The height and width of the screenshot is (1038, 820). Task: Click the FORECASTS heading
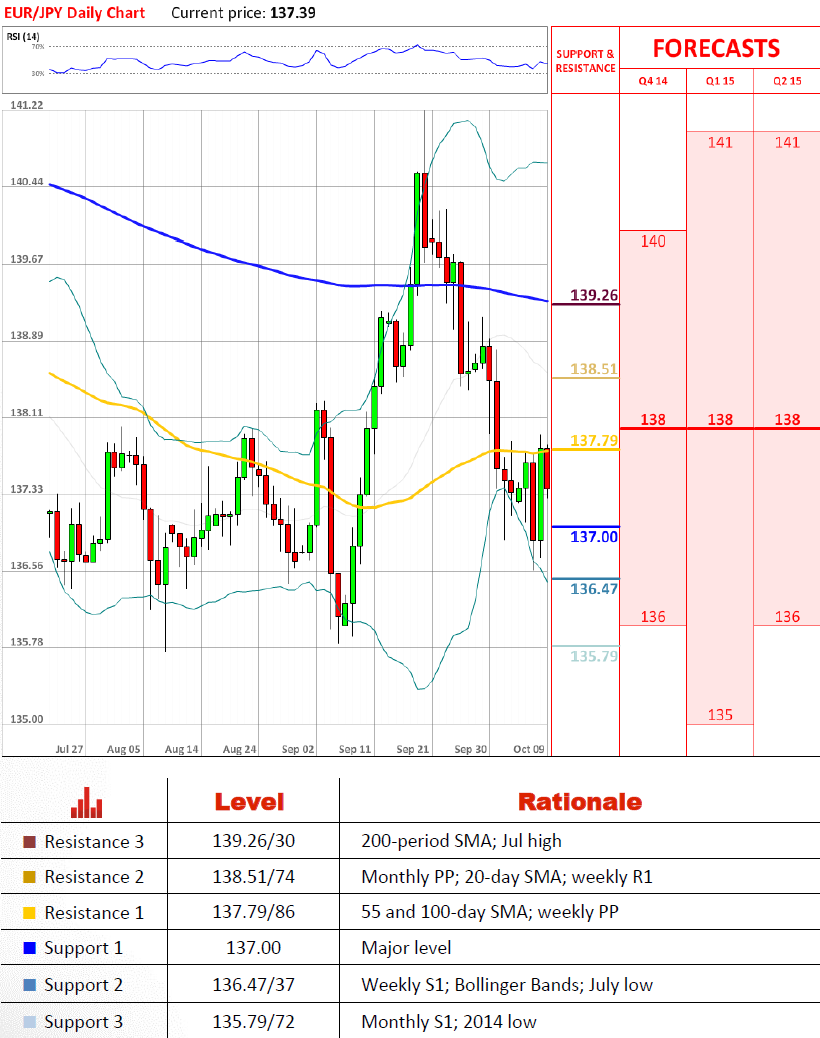coord(716,48)
